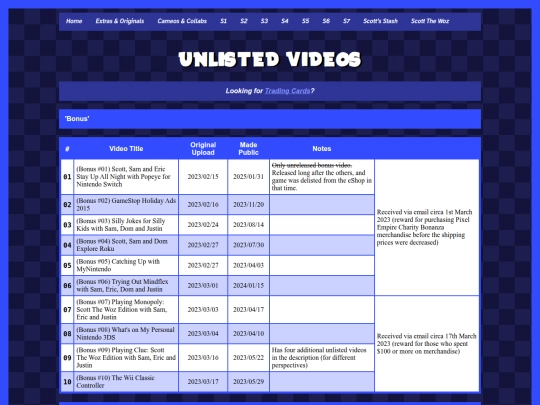The width and height of the screenshot is (540, 405).
Task: Click row number 10 cell
Action: coord(67,382)
